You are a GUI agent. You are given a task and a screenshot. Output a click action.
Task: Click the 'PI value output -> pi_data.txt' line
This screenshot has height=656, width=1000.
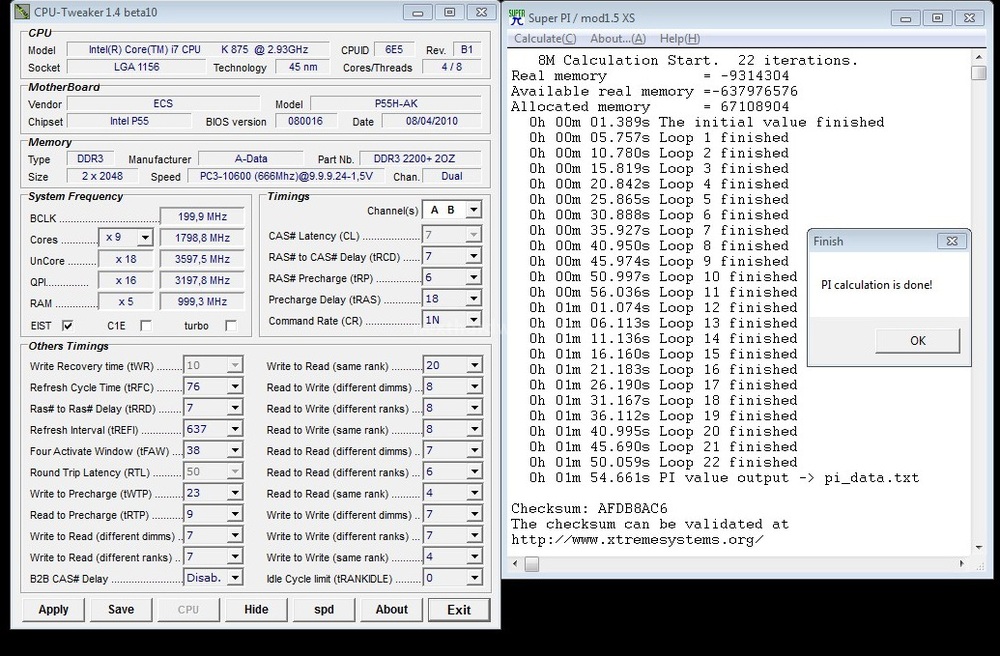(x=724, y=478)
